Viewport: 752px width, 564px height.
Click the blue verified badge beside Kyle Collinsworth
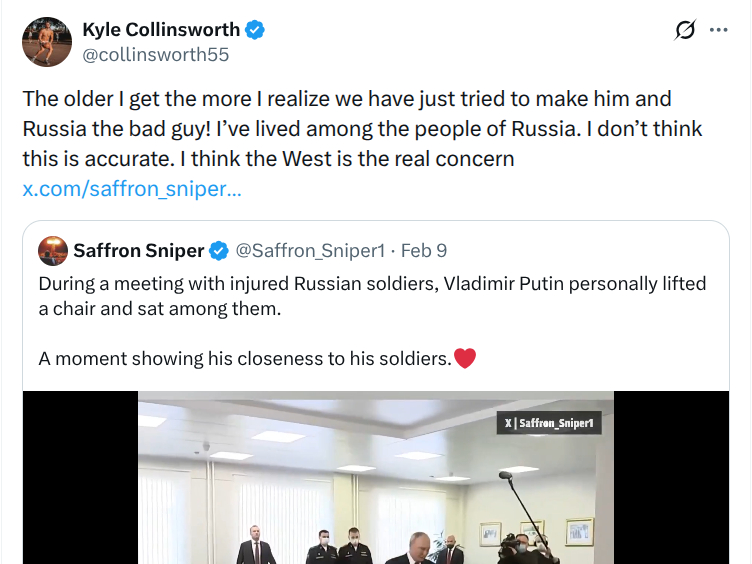click(256, 30)
